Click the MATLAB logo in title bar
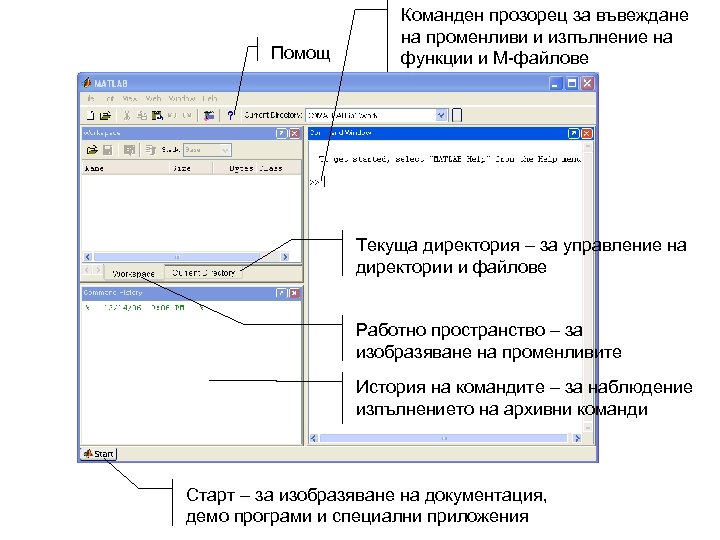The width and height of the screenshot is (720, 540). [x=87, y=83]
